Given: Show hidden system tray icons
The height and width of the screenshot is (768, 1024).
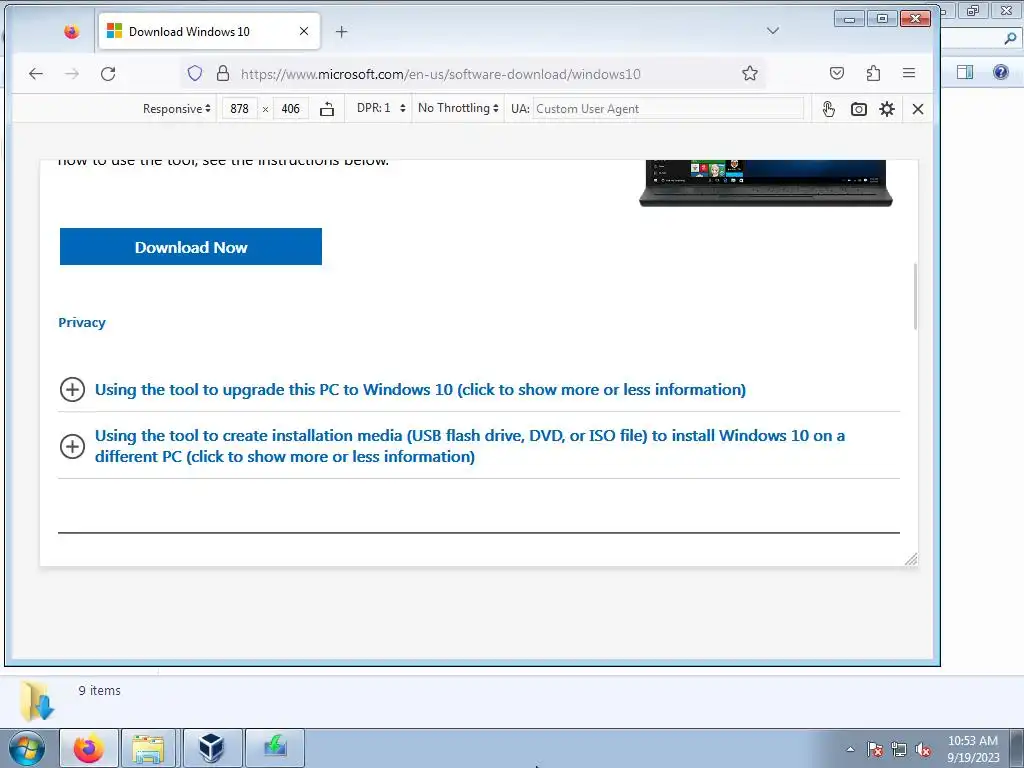Looking at the screenshot, I should [850, 749].
